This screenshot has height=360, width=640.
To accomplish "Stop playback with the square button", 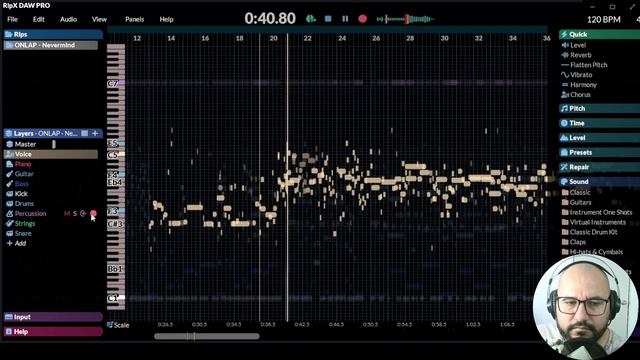I will click(x=328, y=19).
